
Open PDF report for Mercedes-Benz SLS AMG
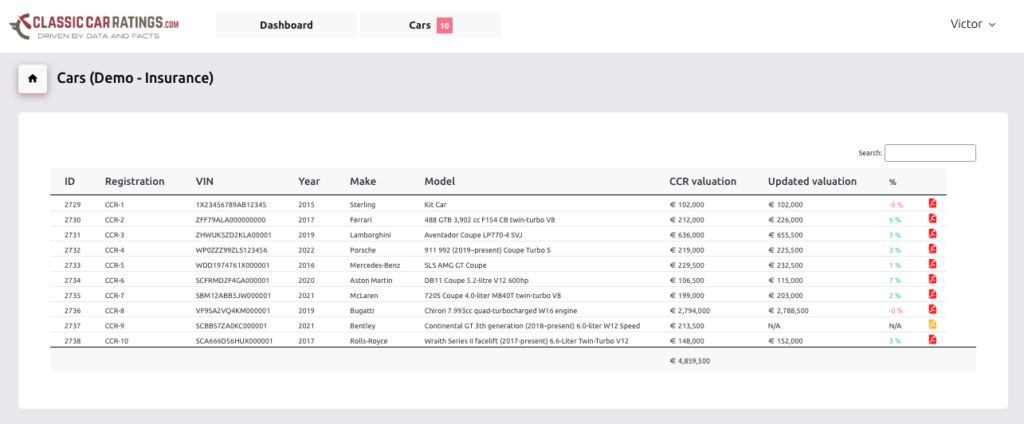coord(933,263)
